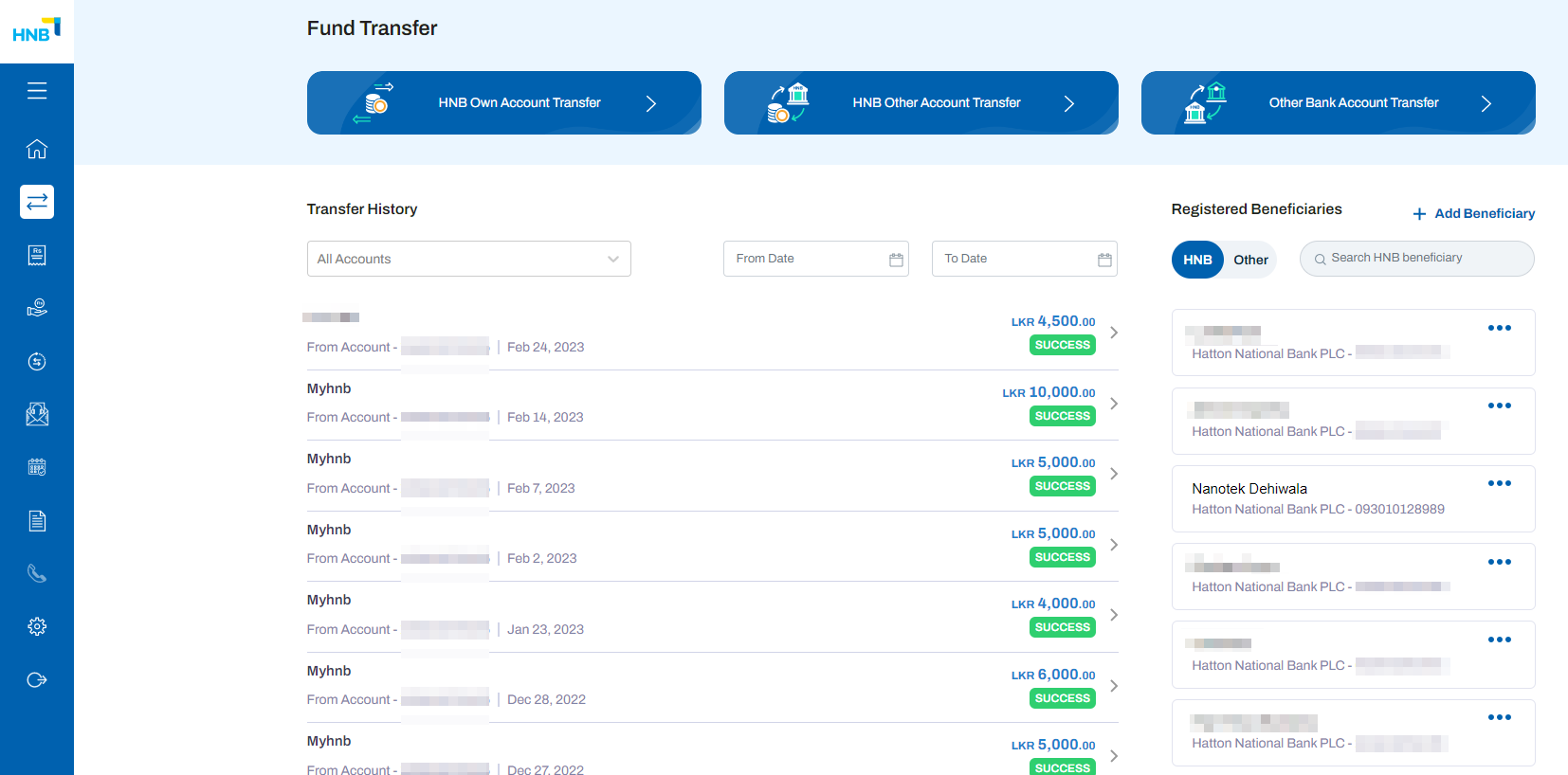The width and height of the screenshot is (1568, 775).
Task: Expand Feb 2, 2023 transfer chevron
Action: pos(1114,545)
